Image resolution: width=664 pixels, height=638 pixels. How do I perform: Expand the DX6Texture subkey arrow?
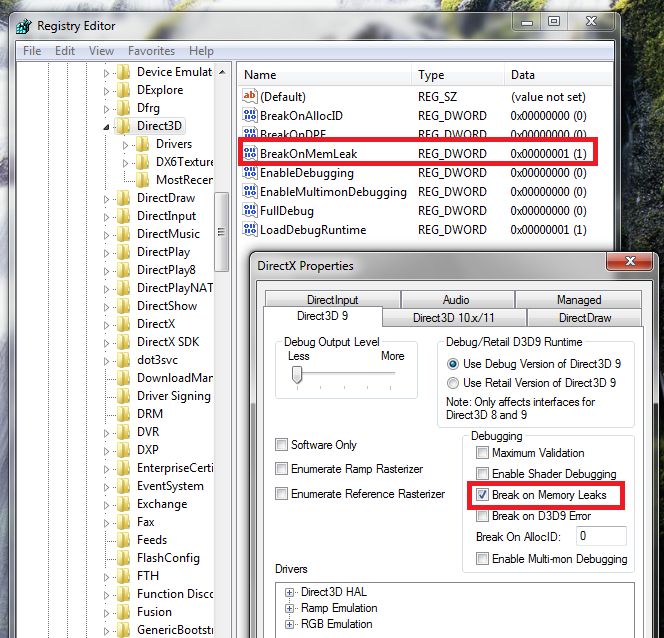click(125, 163)
